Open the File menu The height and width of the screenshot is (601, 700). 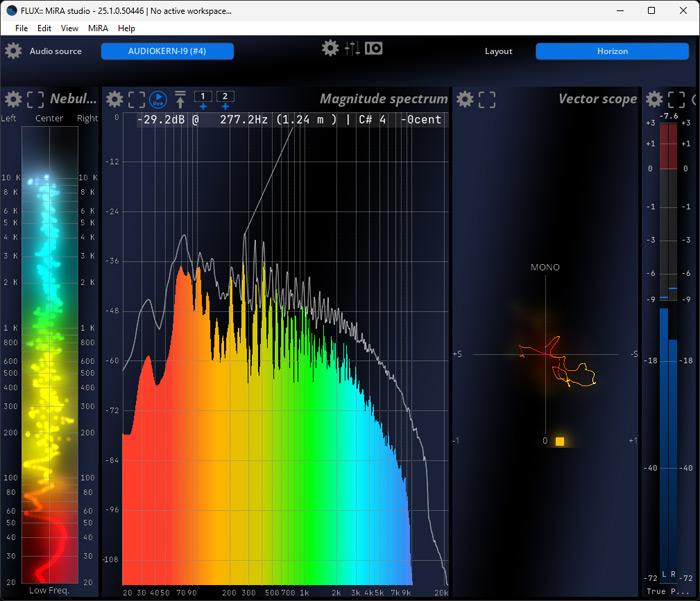21,28
